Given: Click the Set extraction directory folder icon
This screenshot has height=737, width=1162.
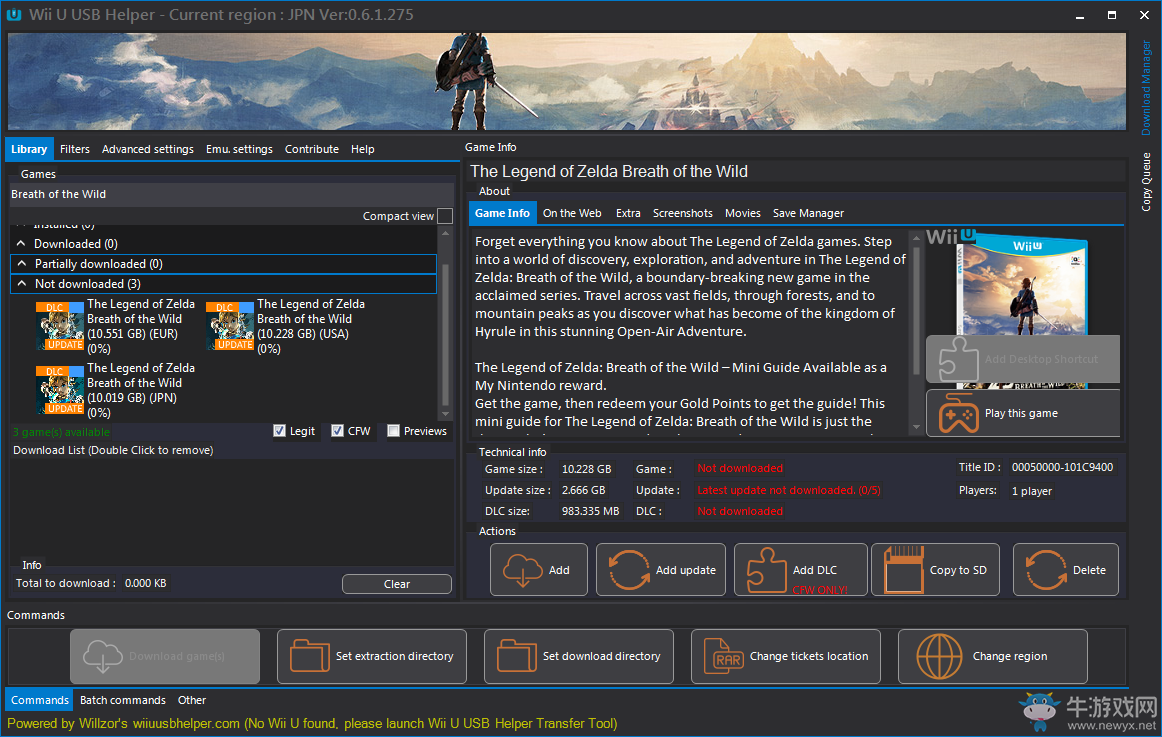Looking at the screenshot, I should (310, 656).
